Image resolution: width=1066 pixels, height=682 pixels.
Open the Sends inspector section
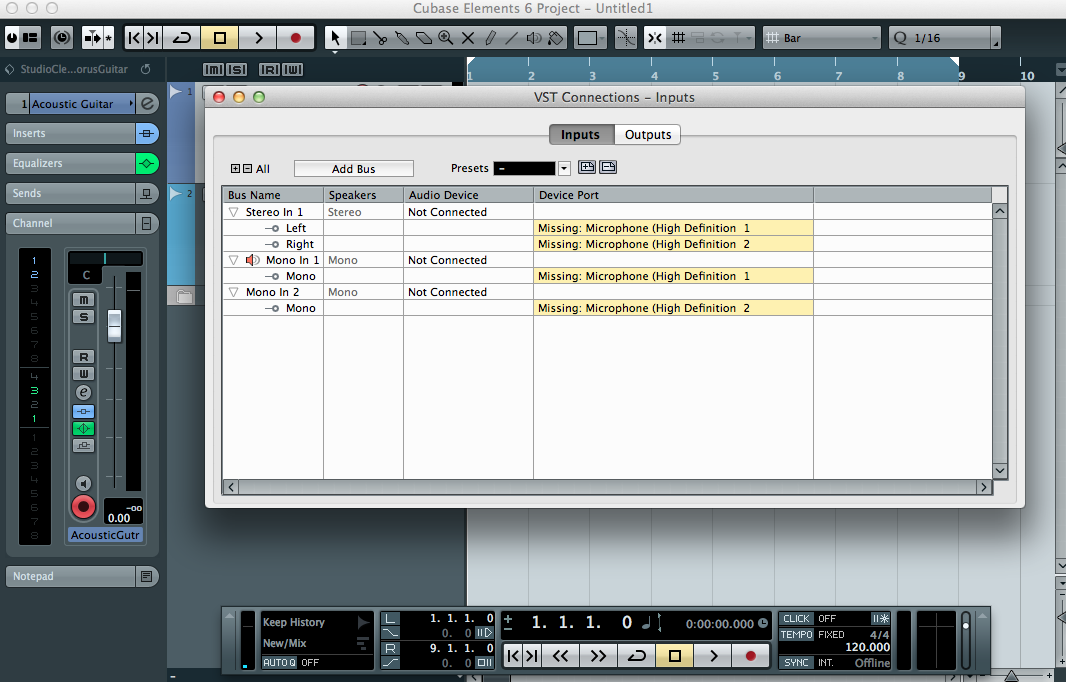(71, 194)
